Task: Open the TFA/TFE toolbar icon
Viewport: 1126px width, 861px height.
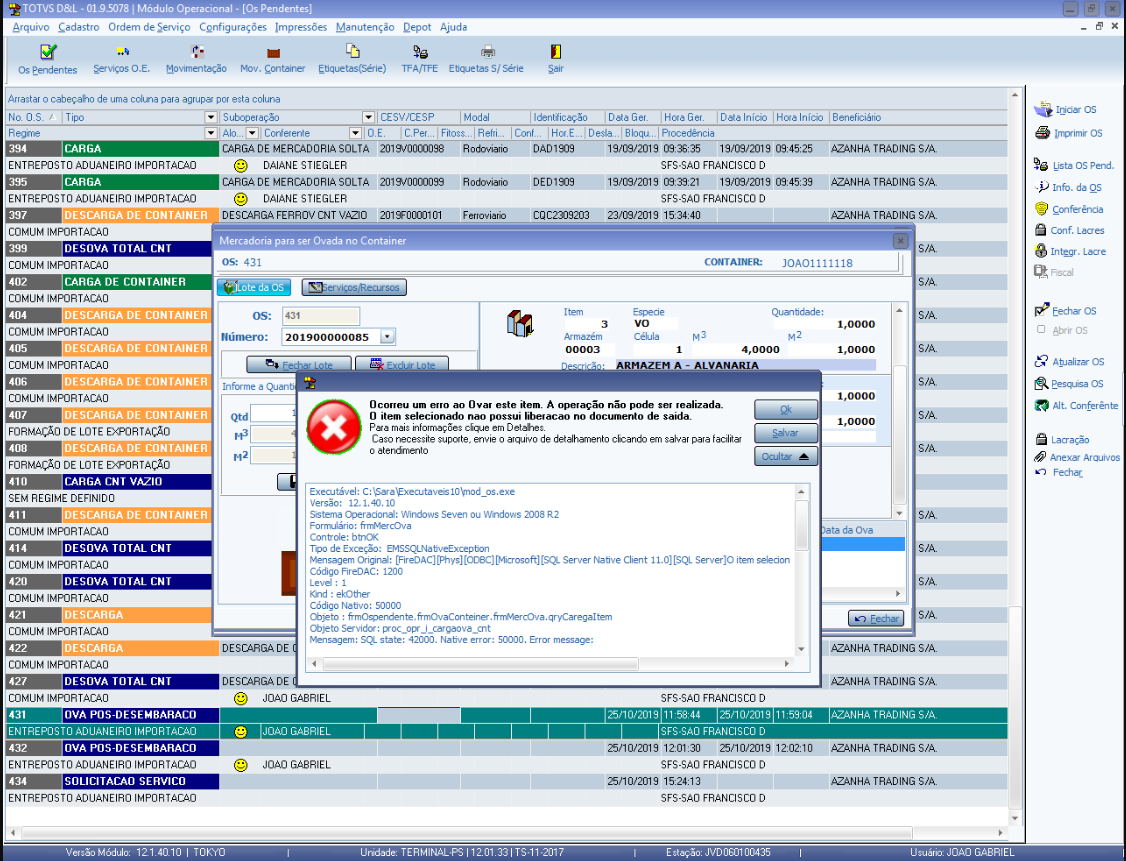Action: tap(419, 60)
